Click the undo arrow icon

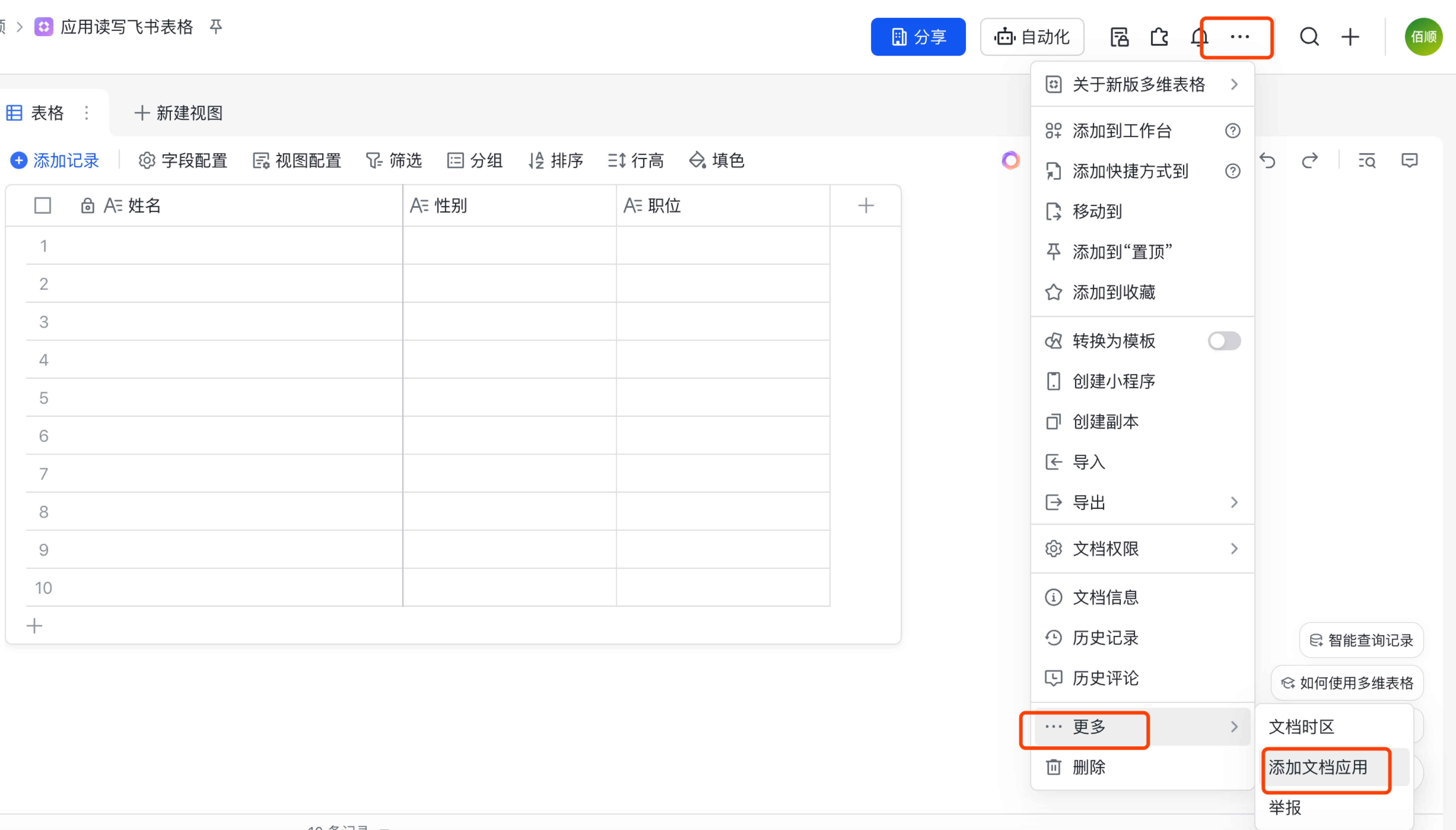(1268, 161)
